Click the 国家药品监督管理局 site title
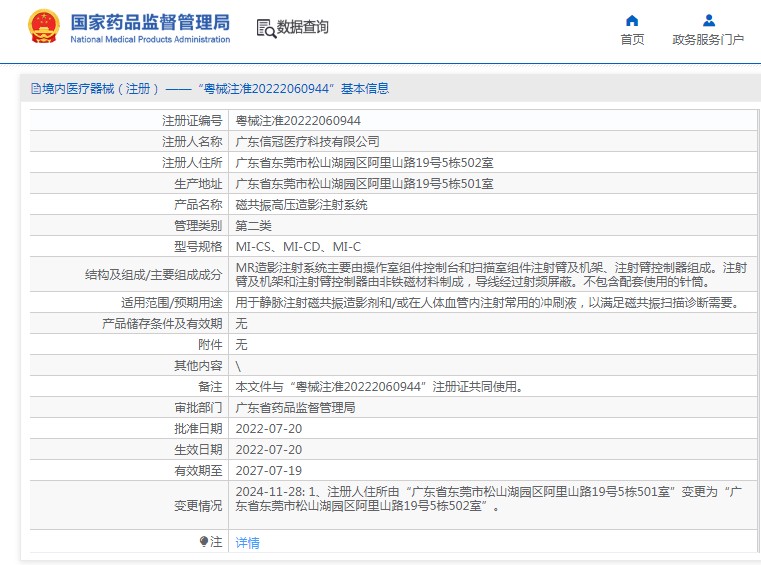 pyautogui.click(x=150, y=21)
